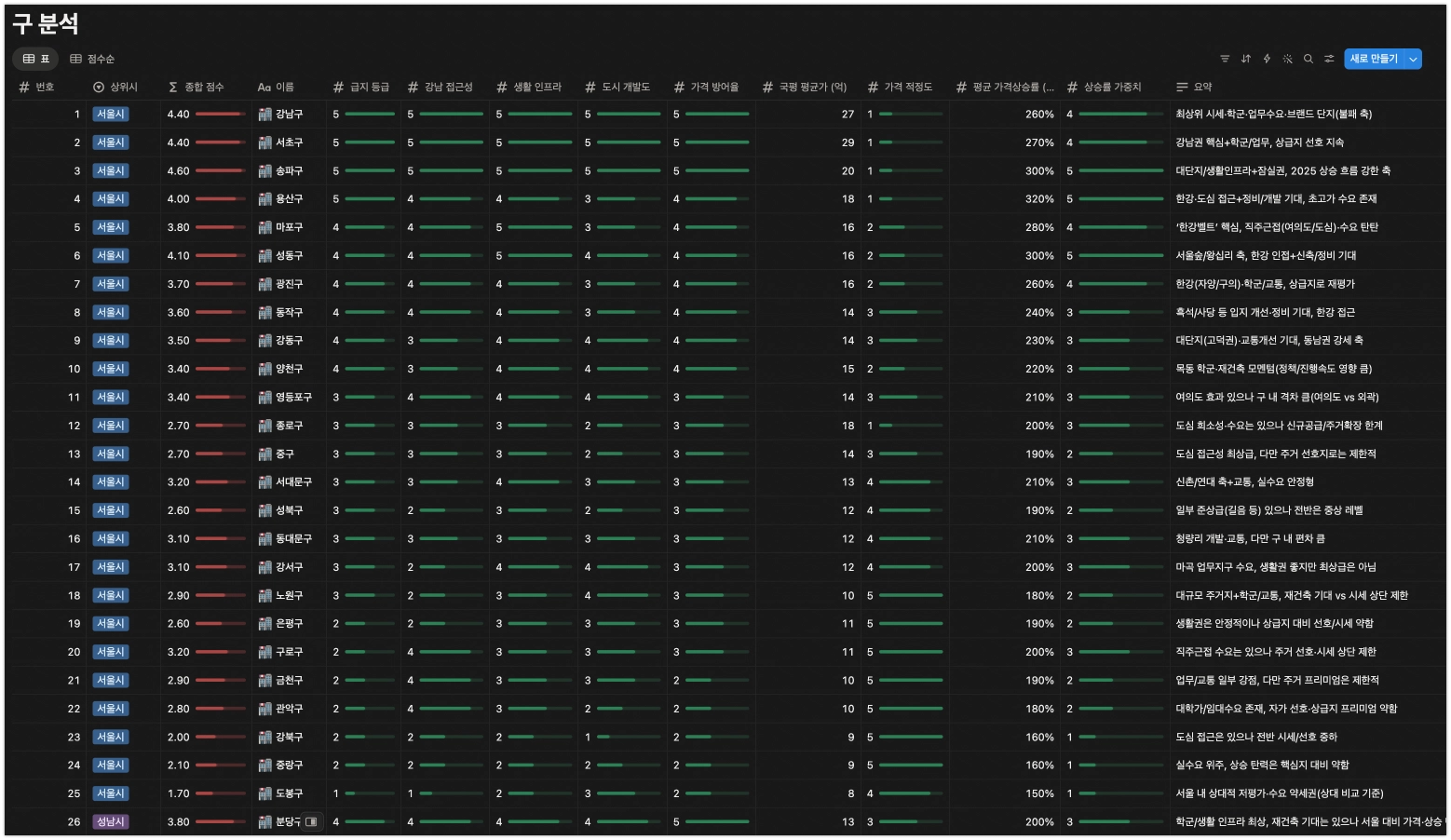
Task: Click 송파구's 종합 점수 4.60 progress bar
Action: coord(221,171)
